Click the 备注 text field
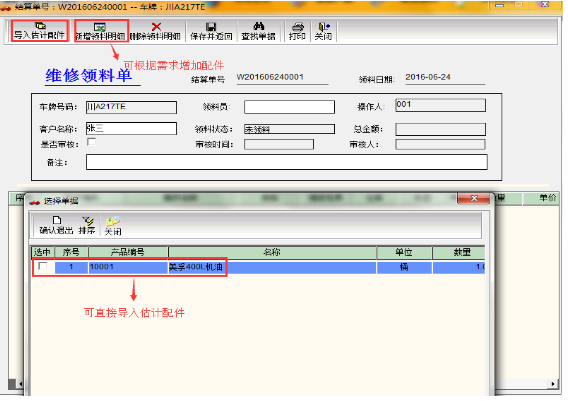Screen dimensions: 568x401 pos(287,162)
